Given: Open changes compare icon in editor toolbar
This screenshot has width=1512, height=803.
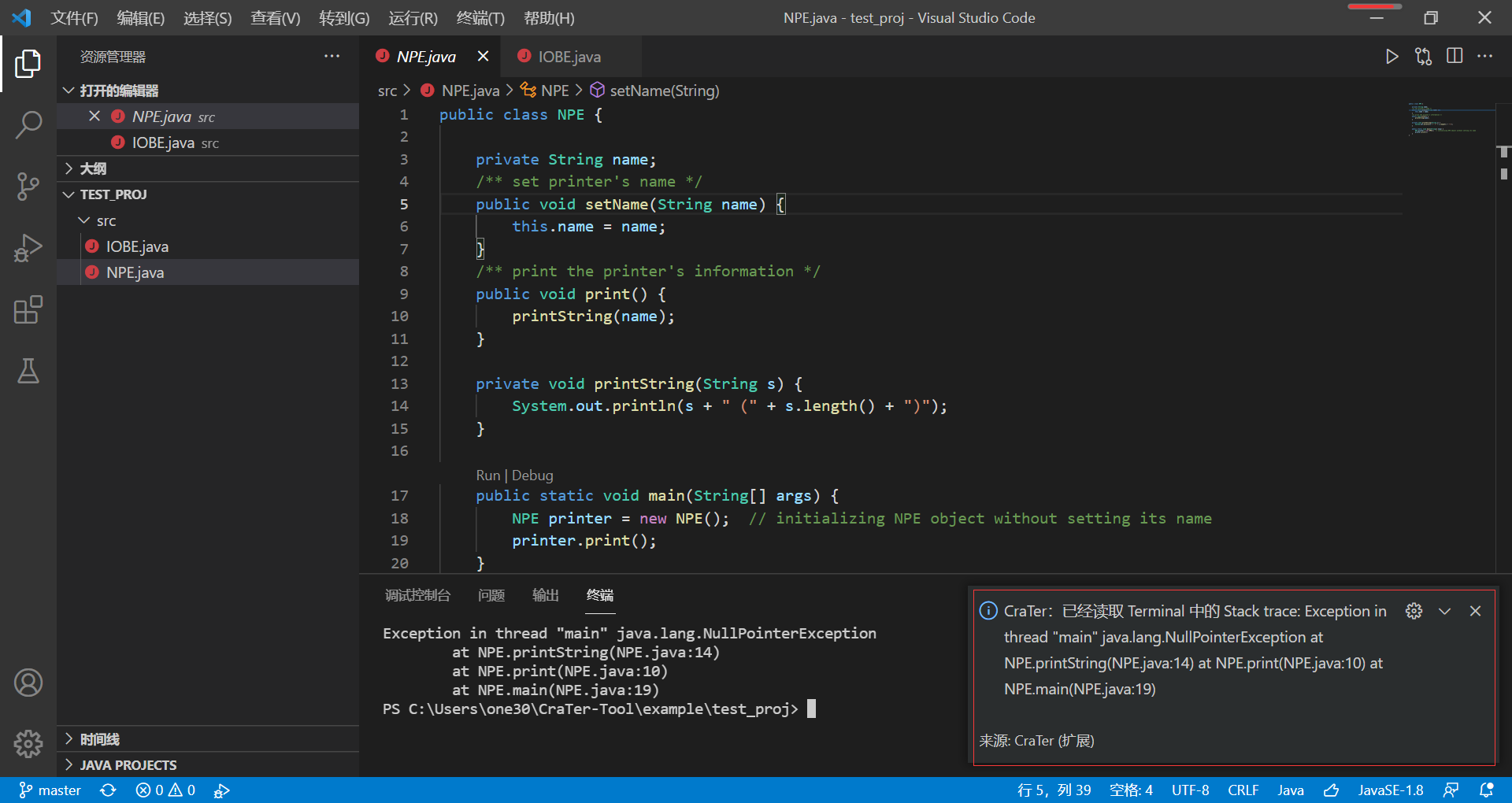Looking at the screenshot, I should [1423, 57].
